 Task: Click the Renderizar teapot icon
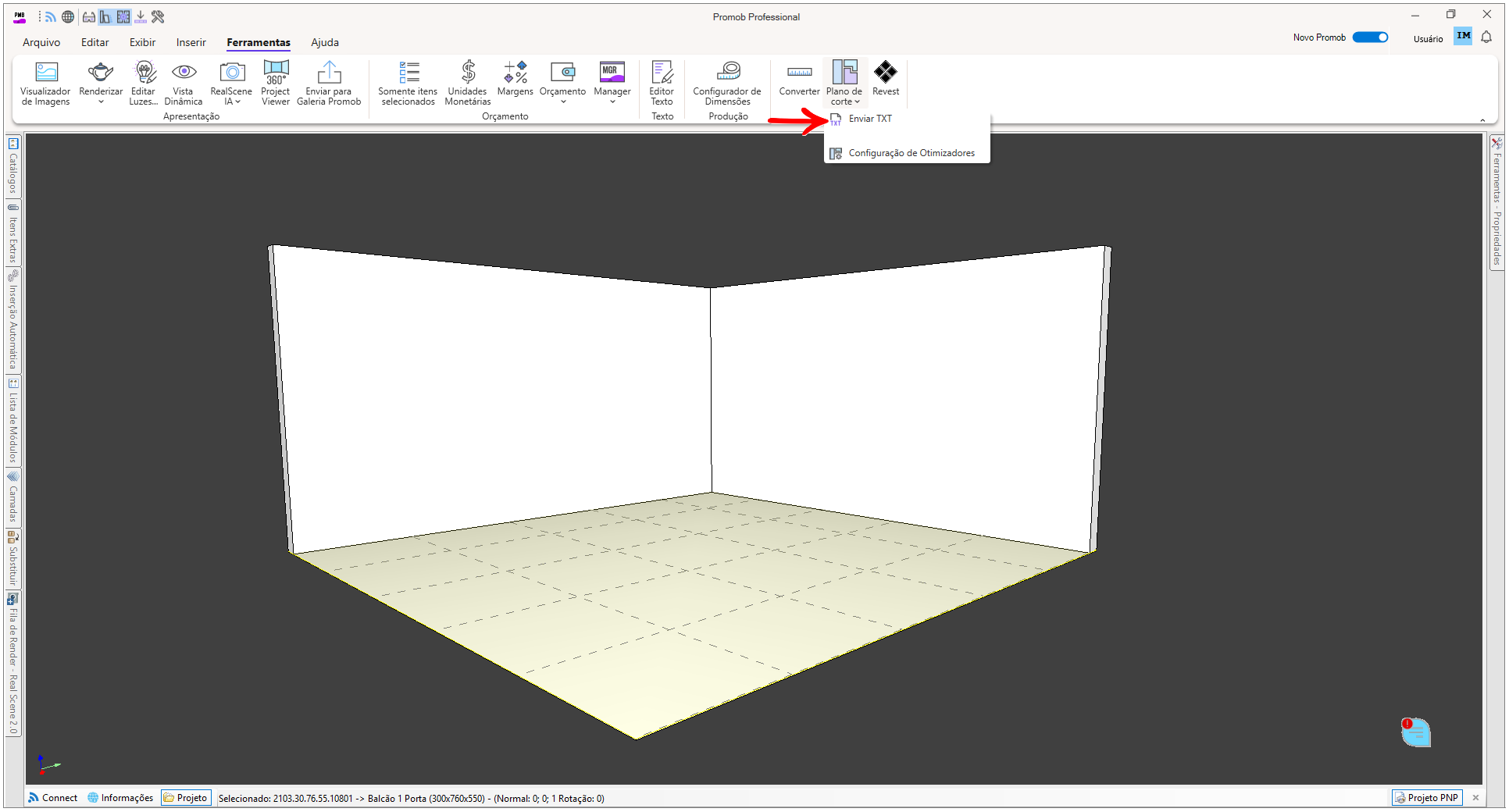tap(101, 73)
